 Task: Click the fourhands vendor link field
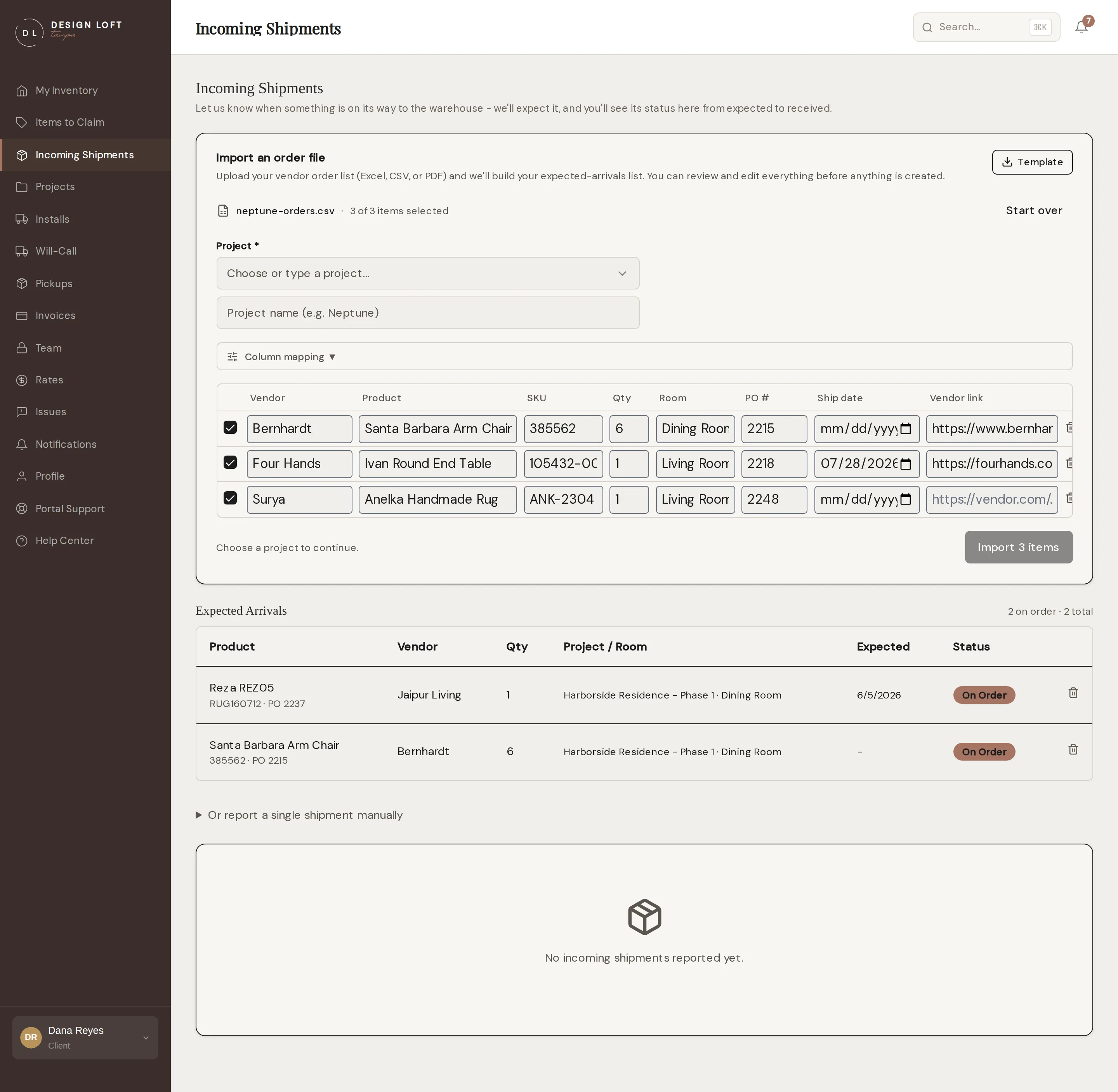coord(992,464)
